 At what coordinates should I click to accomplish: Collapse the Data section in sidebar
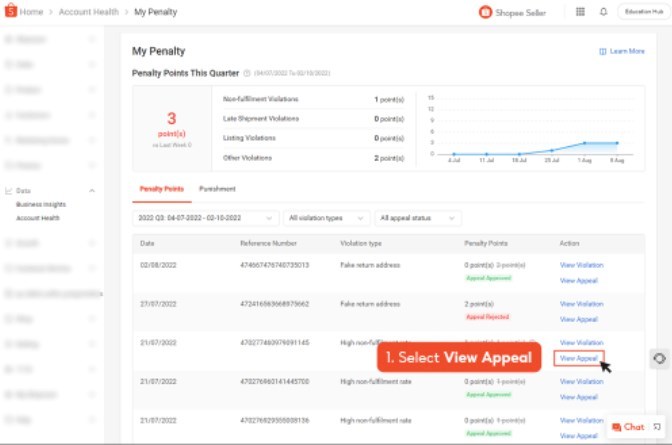(92, 190)
